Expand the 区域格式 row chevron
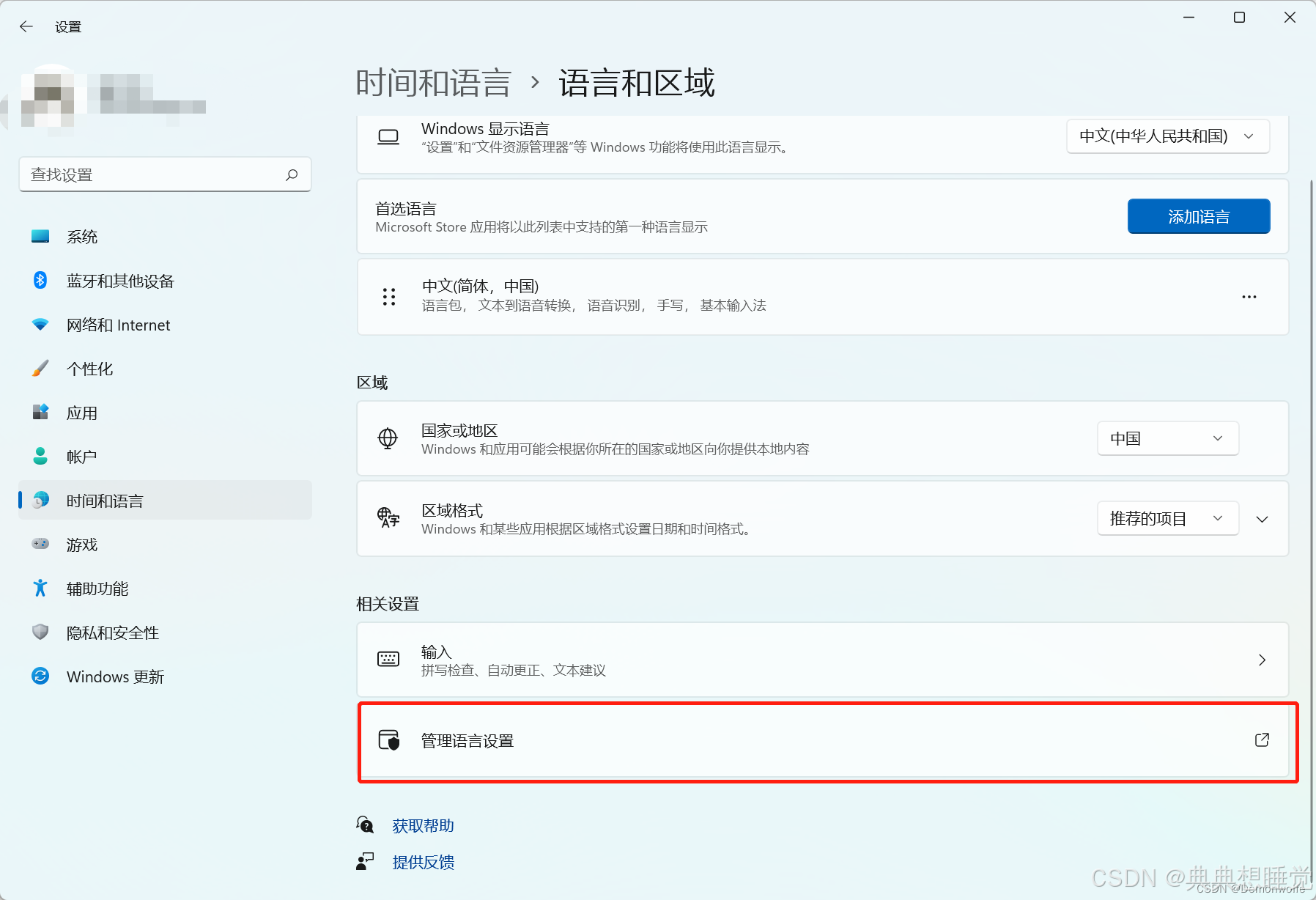 1262,519
